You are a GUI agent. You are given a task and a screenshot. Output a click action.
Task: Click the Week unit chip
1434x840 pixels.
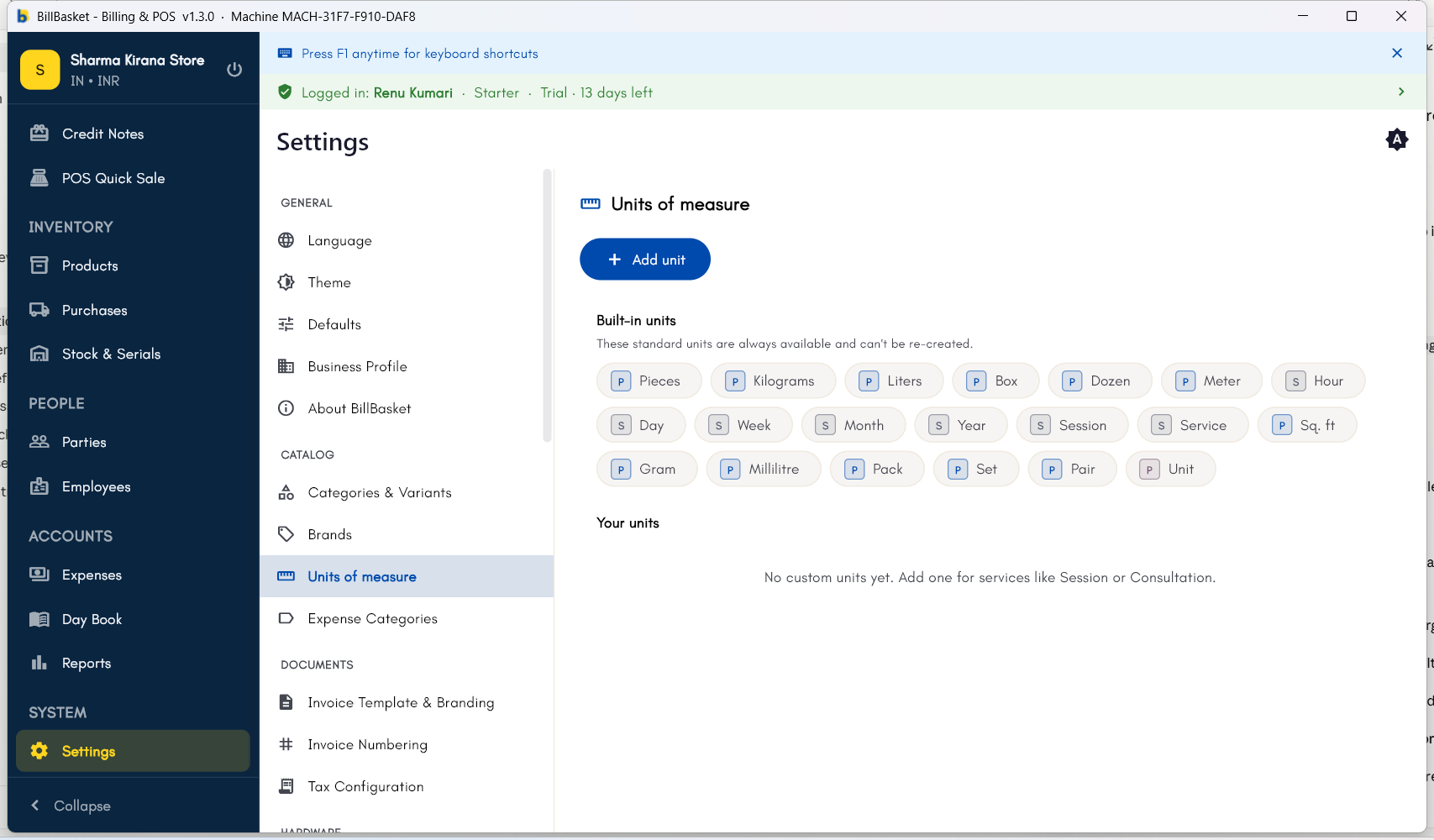tap(743, 425)
